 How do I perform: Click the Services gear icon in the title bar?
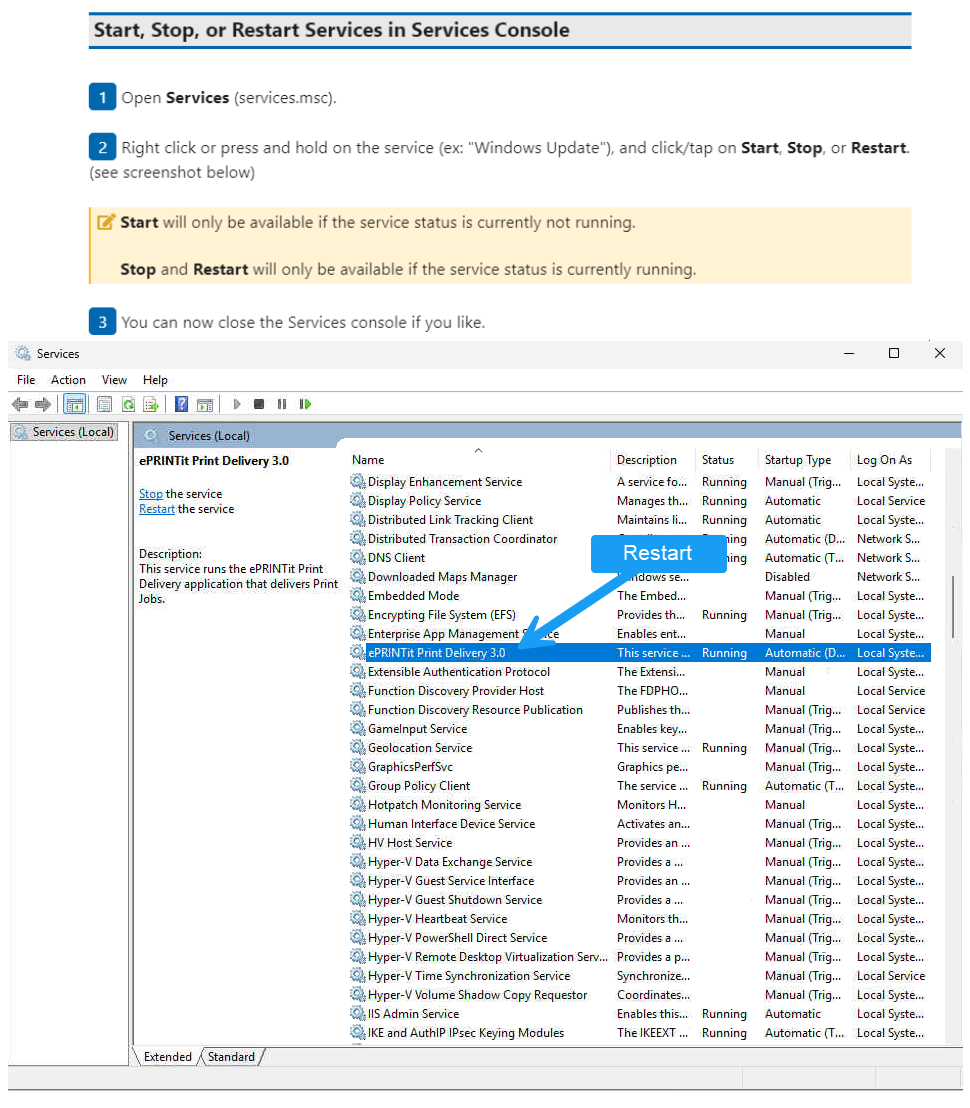[23, 353]
